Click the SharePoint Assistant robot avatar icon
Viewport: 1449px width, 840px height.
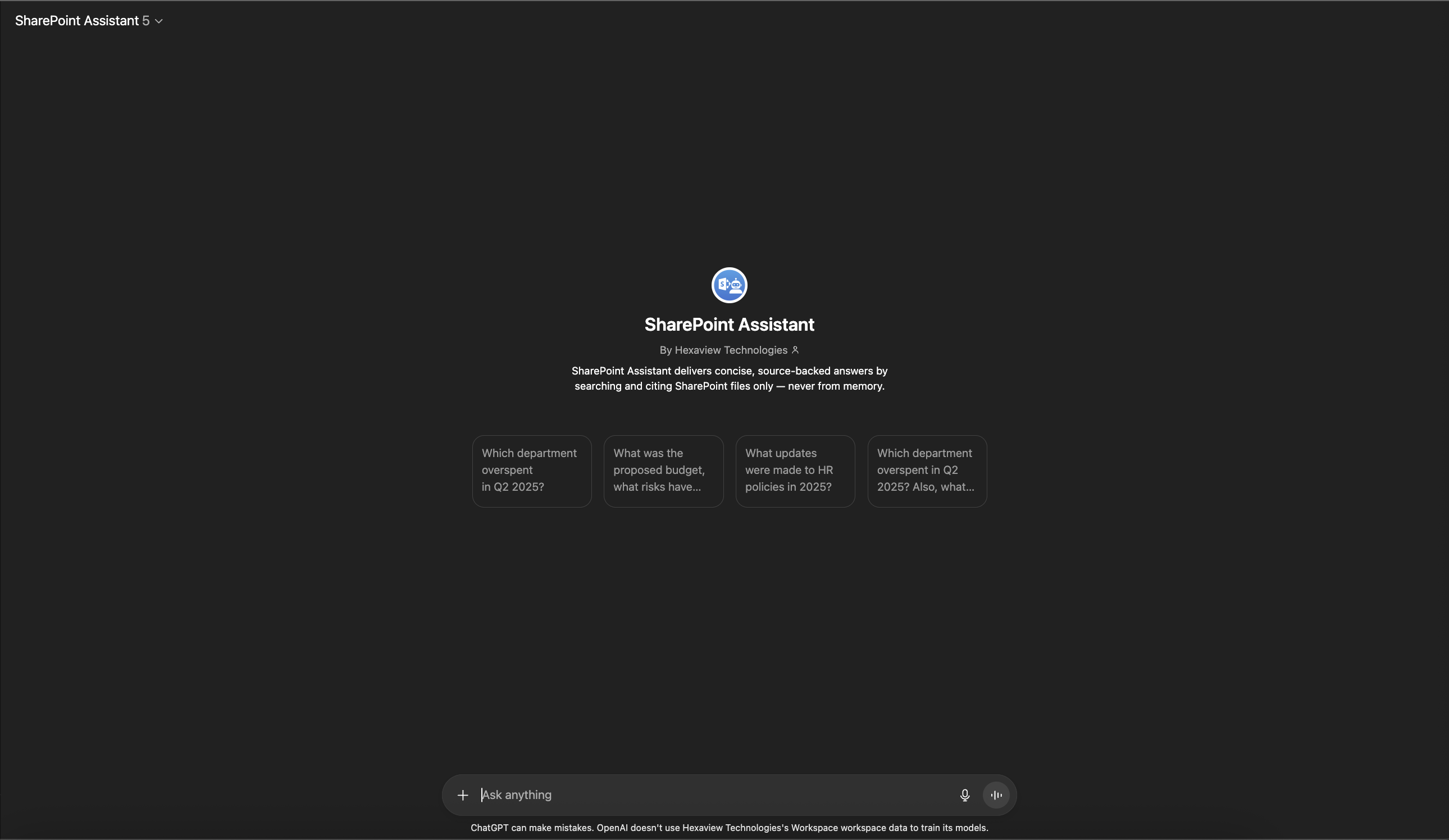pos(729,285)
